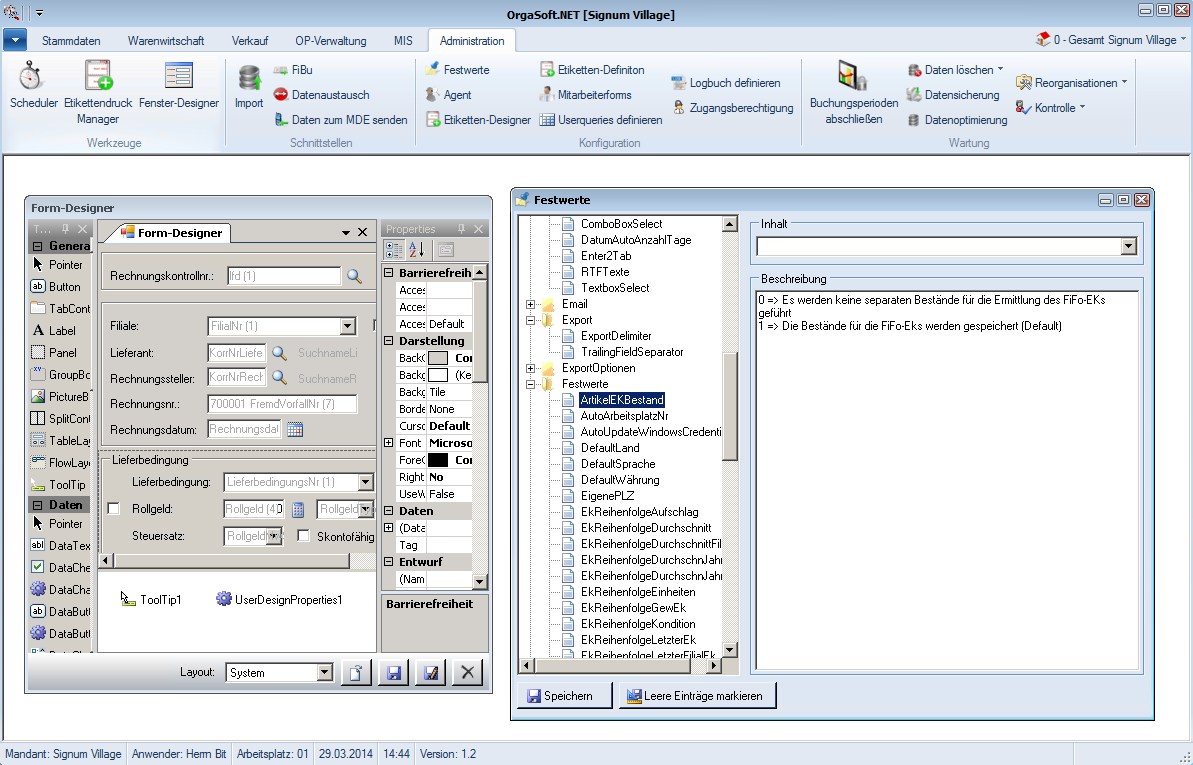Open the Stammdaten ribbon tab

(x=71, y=41)
